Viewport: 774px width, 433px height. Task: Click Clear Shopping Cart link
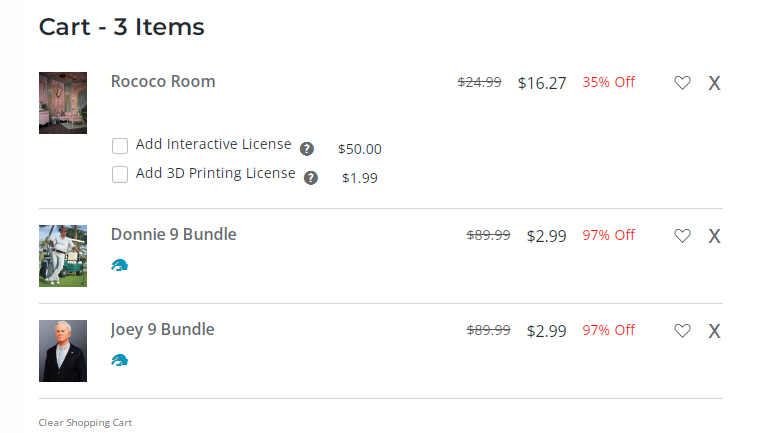(x=85, y=423)
